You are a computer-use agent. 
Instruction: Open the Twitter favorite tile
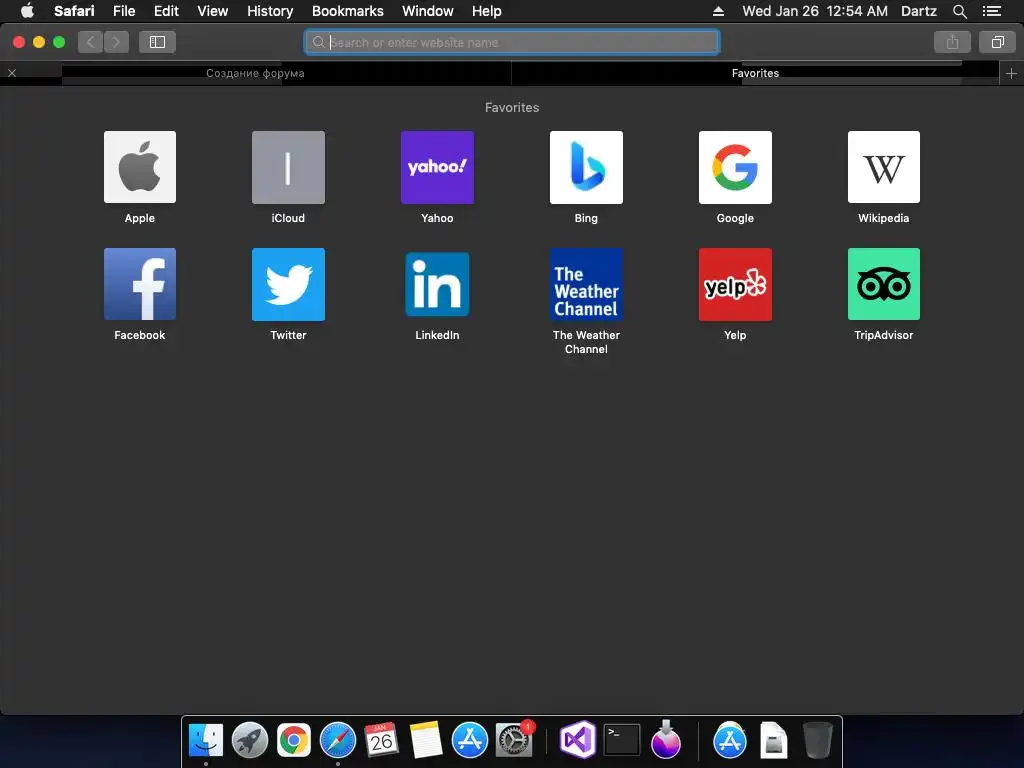click(288, 284)
